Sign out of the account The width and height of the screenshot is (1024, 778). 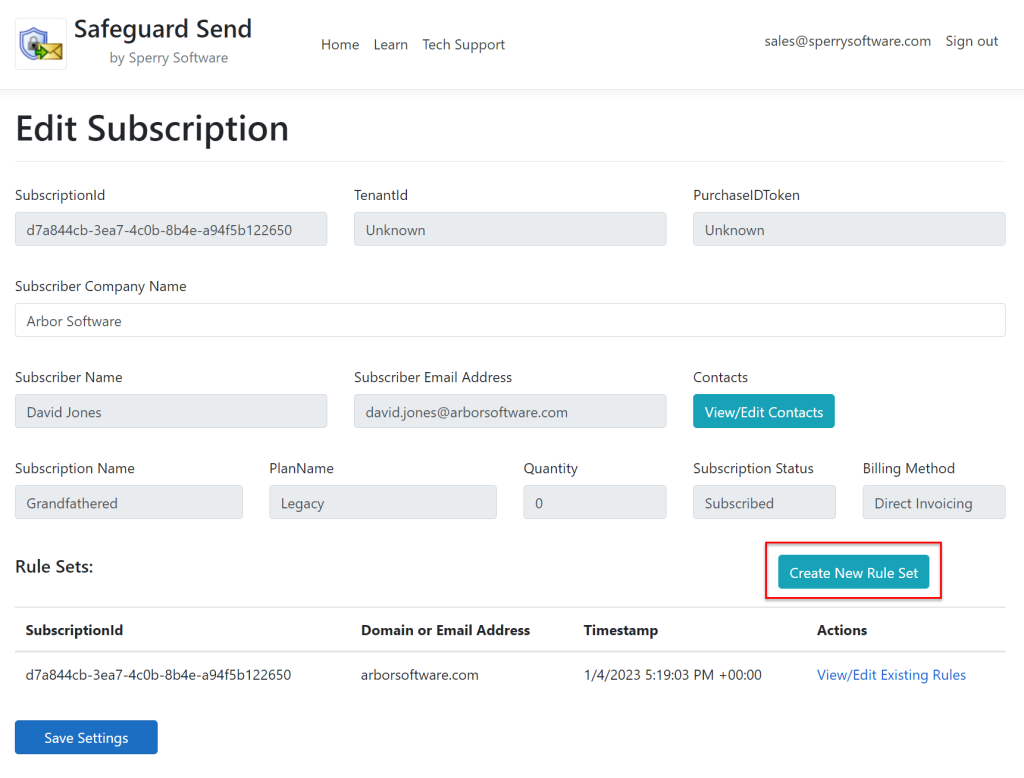click(971, 41)
